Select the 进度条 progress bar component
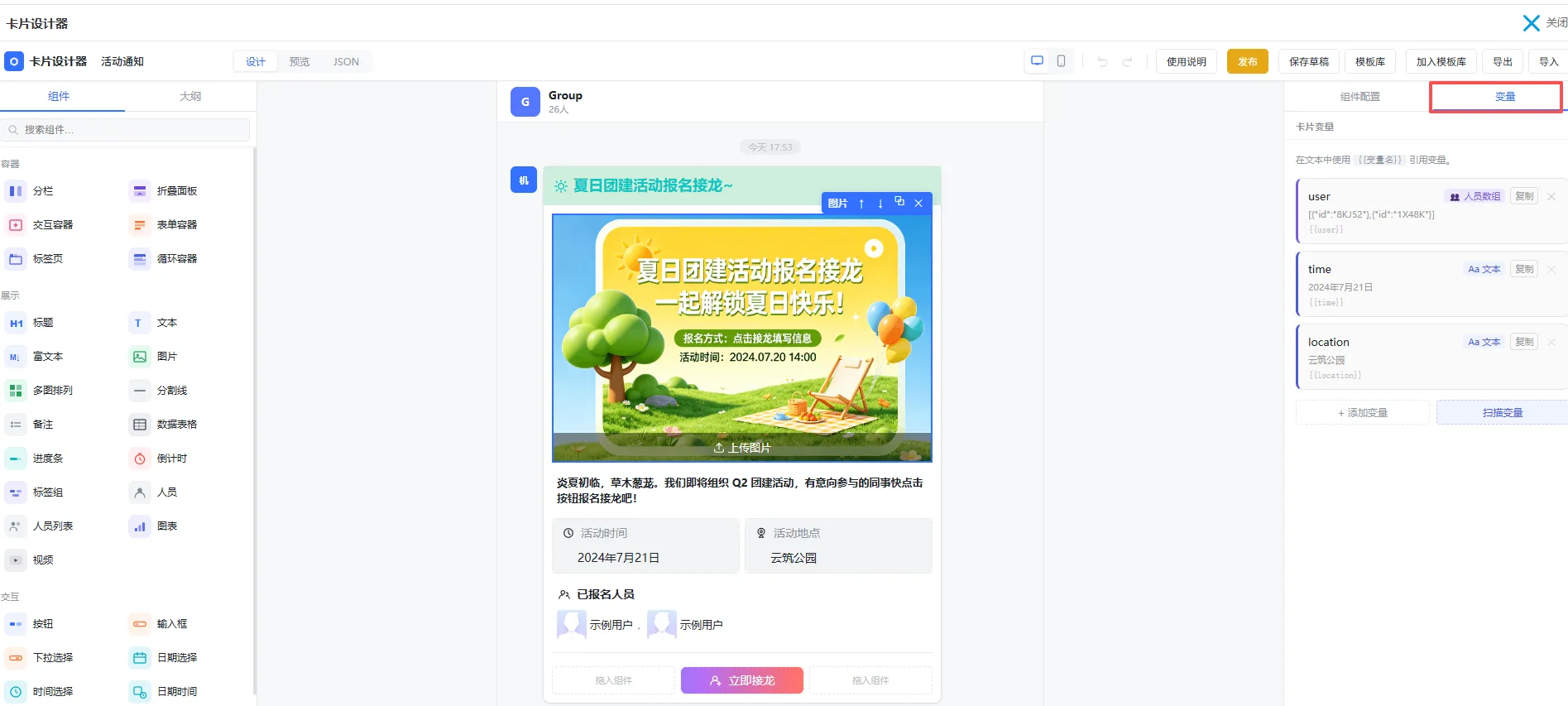 (x=35, y=459)
